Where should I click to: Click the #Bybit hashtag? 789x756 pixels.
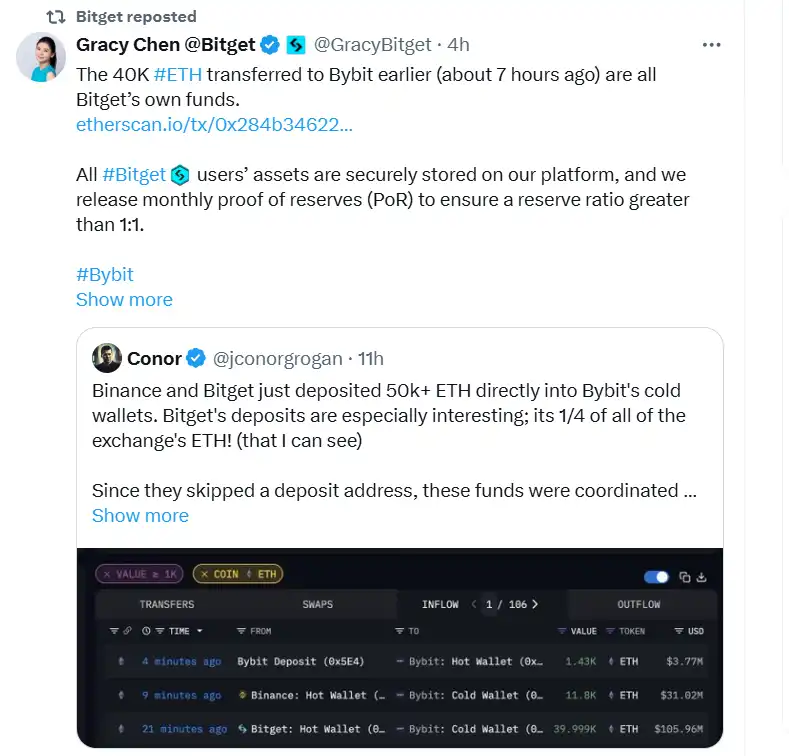(x=104, y=275)
